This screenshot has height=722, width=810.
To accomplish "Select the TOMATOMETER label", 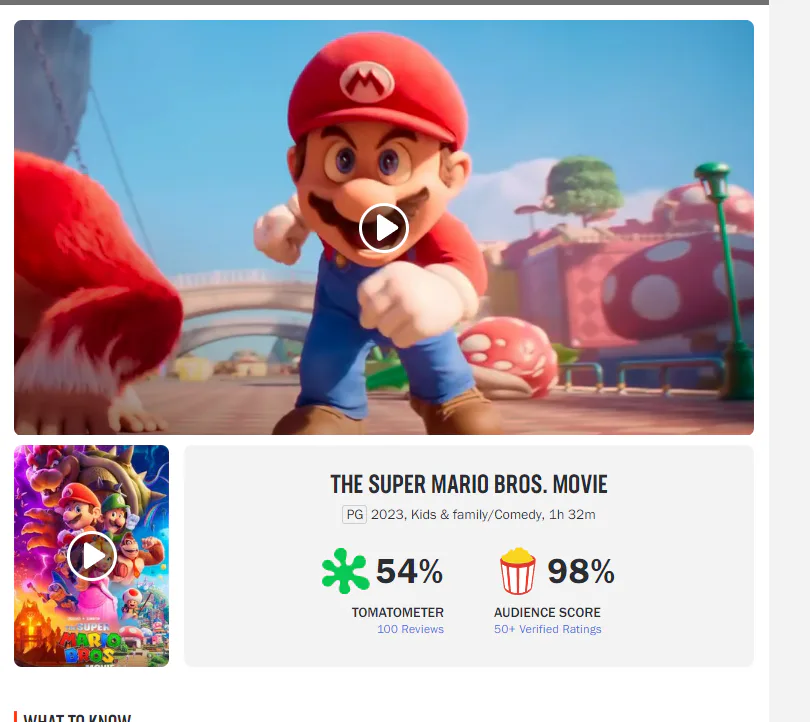I will click(x=398, y=612).
